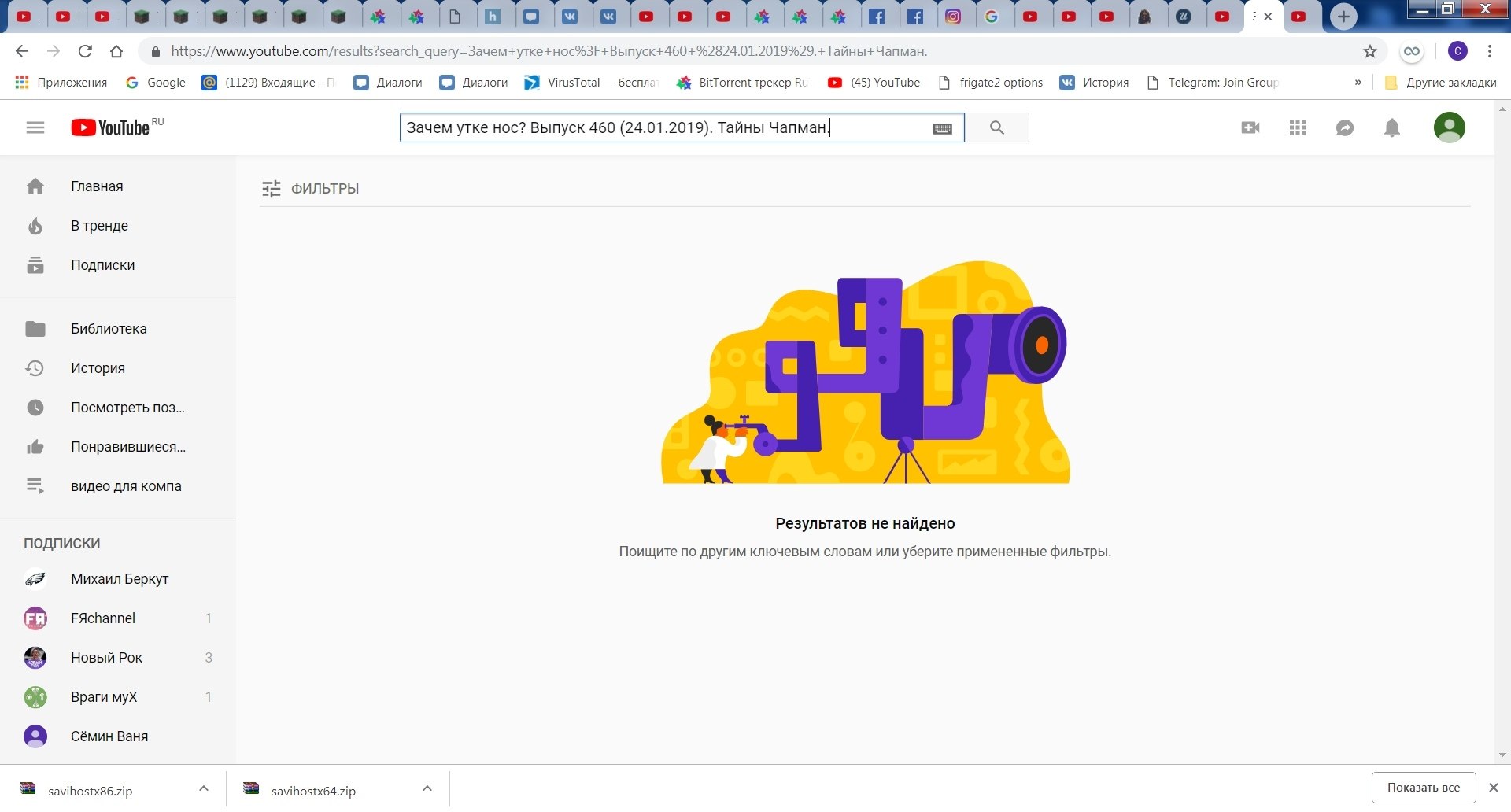Viewport: 1511px width, 812px height.
Task: Open the frigate2 options bookmark
Action: click(991, 83)
